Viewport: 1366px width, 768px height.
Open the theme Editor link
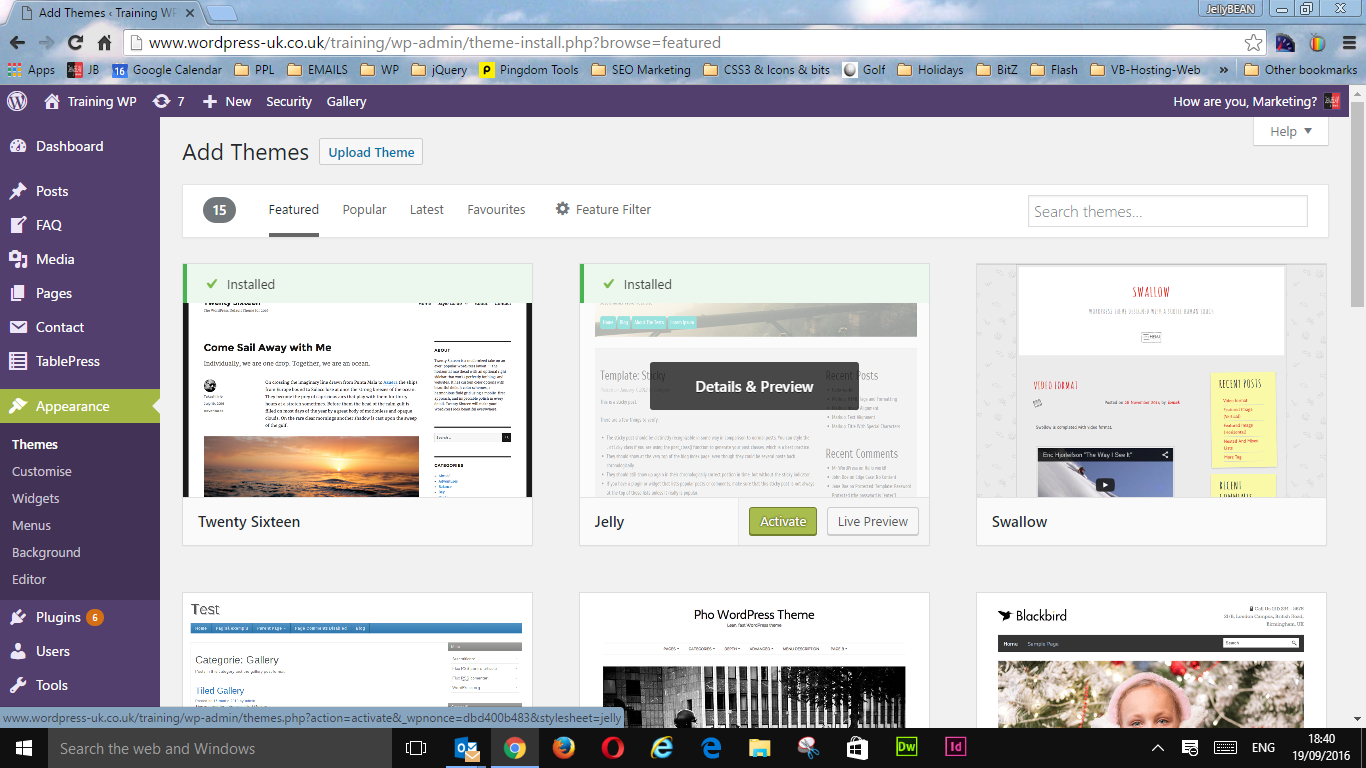(x=29, y=579)
